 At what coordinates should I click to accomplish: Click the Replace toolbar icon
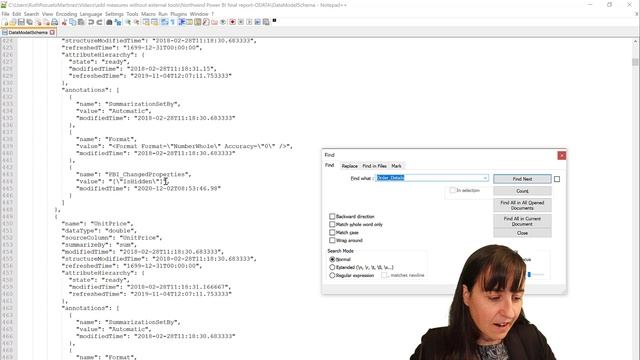[118, 22]
